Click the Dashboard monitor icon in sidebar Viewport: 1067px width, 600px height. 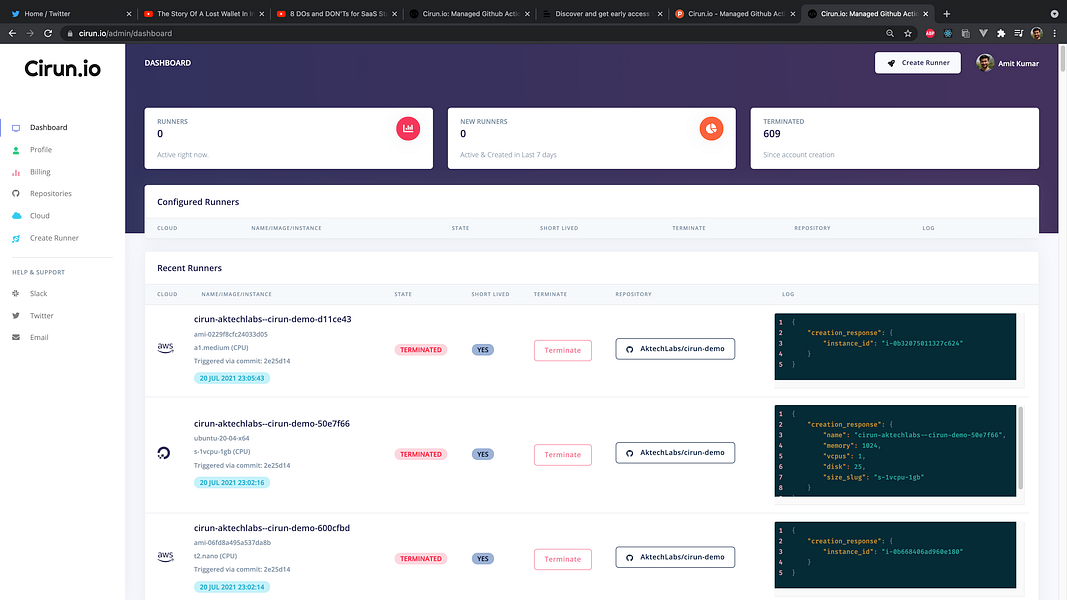[16, 128]
